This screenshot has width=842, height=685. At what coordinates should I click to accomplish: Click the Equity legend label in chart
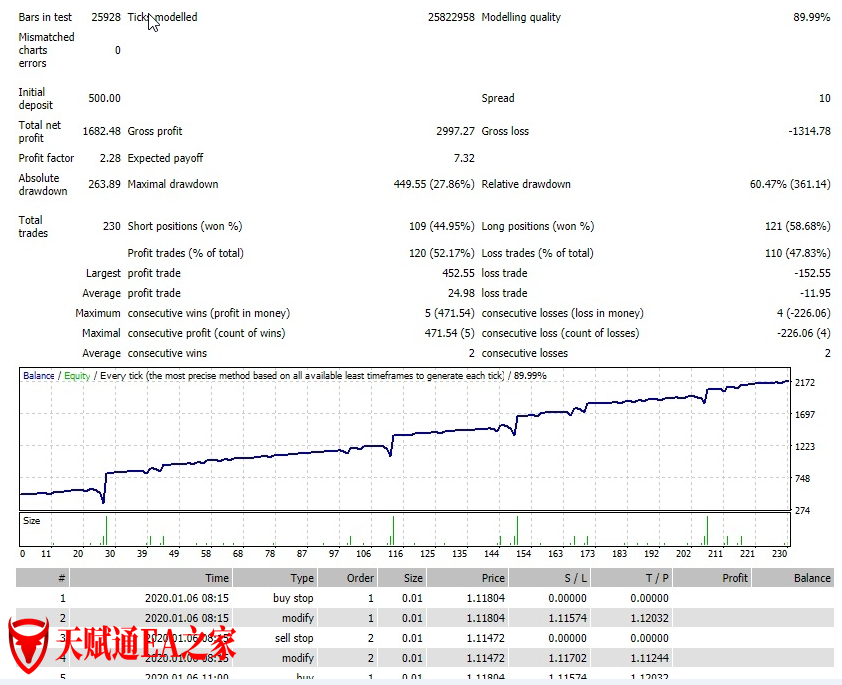(76, 376)
